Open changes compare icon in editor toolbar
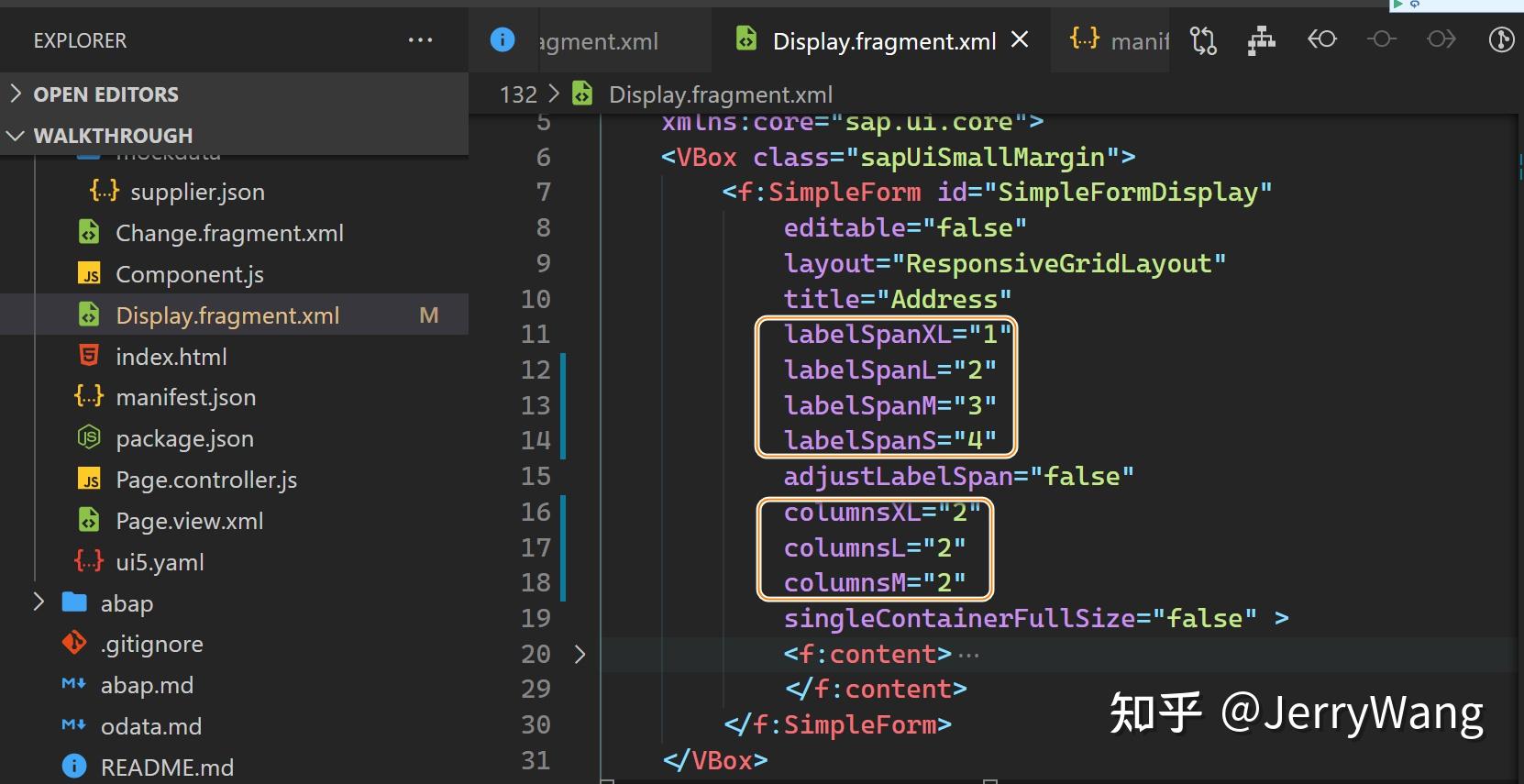The image size is (1524, 784). tap(1203, 40)
